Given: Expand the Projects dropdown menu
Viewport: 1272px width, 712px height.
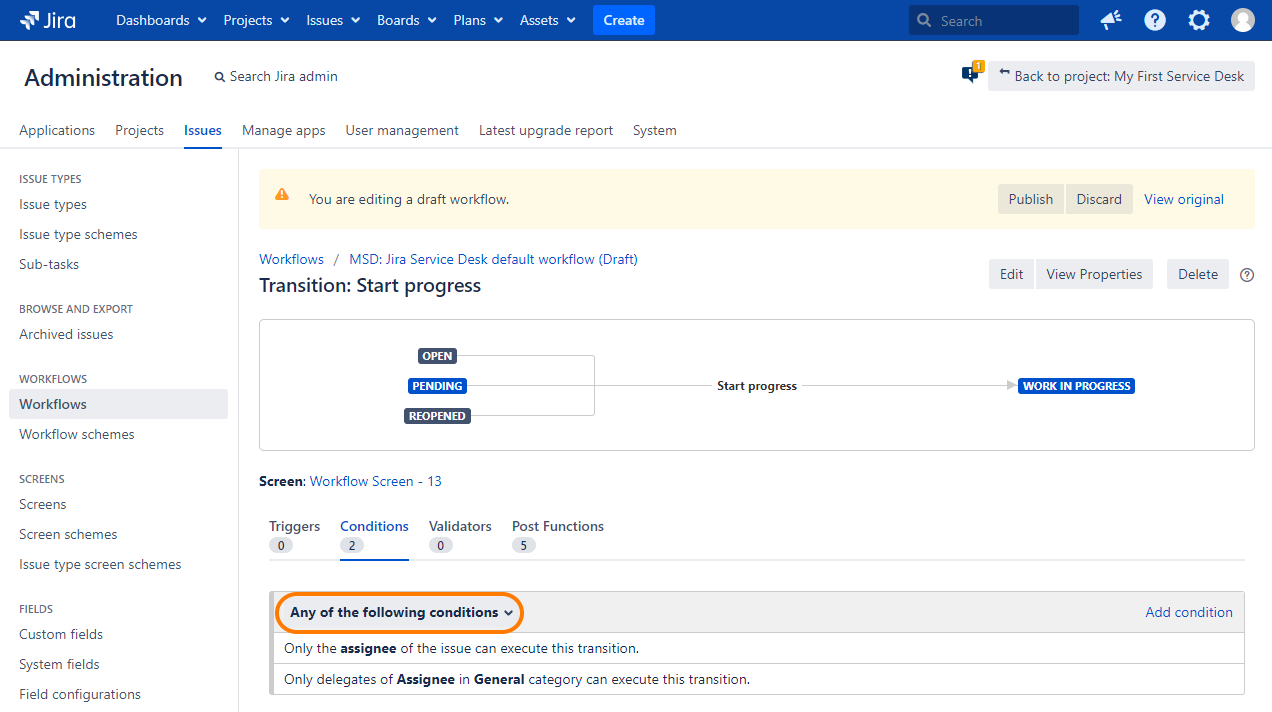Looking at the screenshot, I should pyautogui.click(x=256, y=20).
